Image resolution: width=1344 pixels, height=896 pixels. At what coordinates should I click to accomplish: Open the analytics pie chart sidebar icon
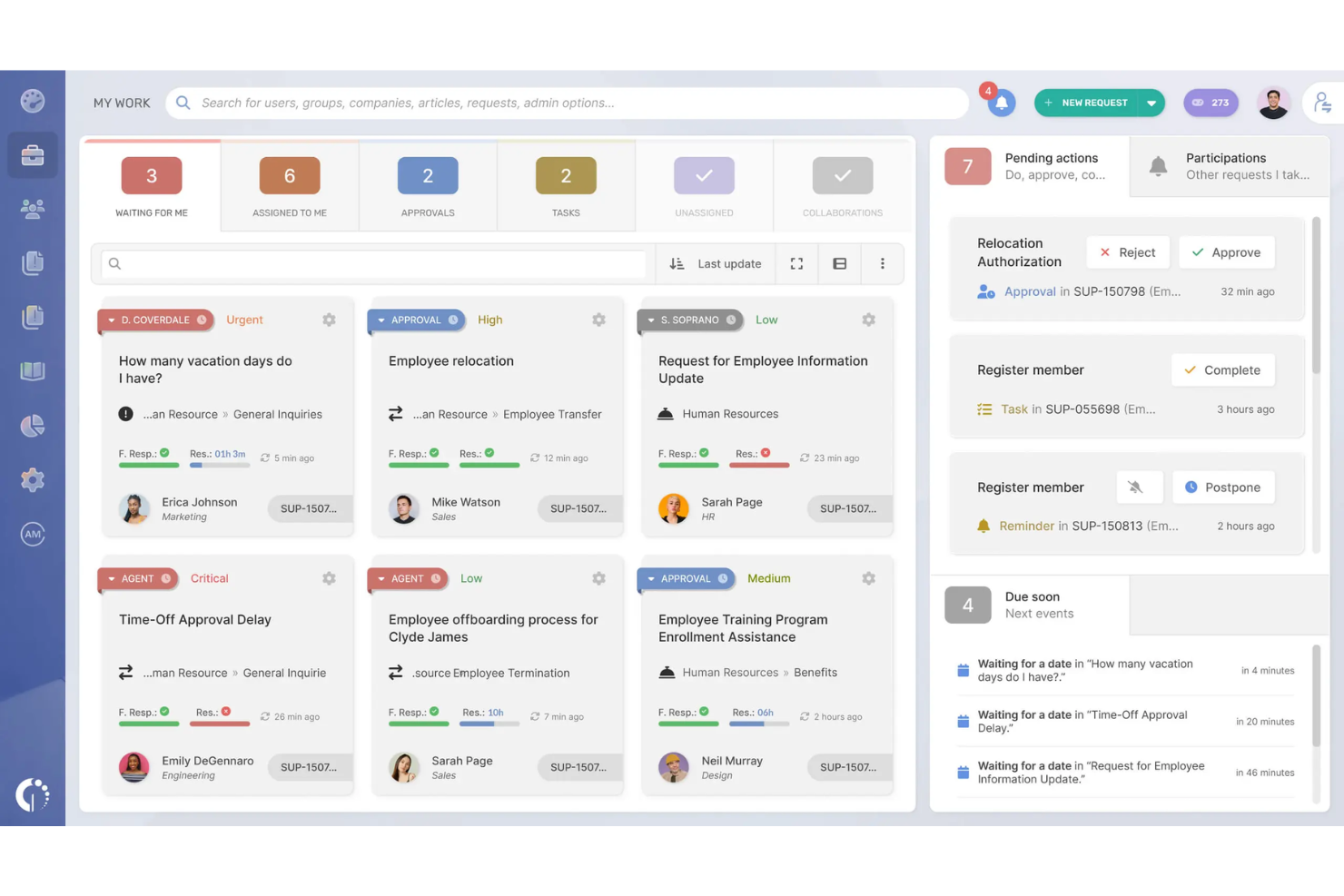point(33,425)
